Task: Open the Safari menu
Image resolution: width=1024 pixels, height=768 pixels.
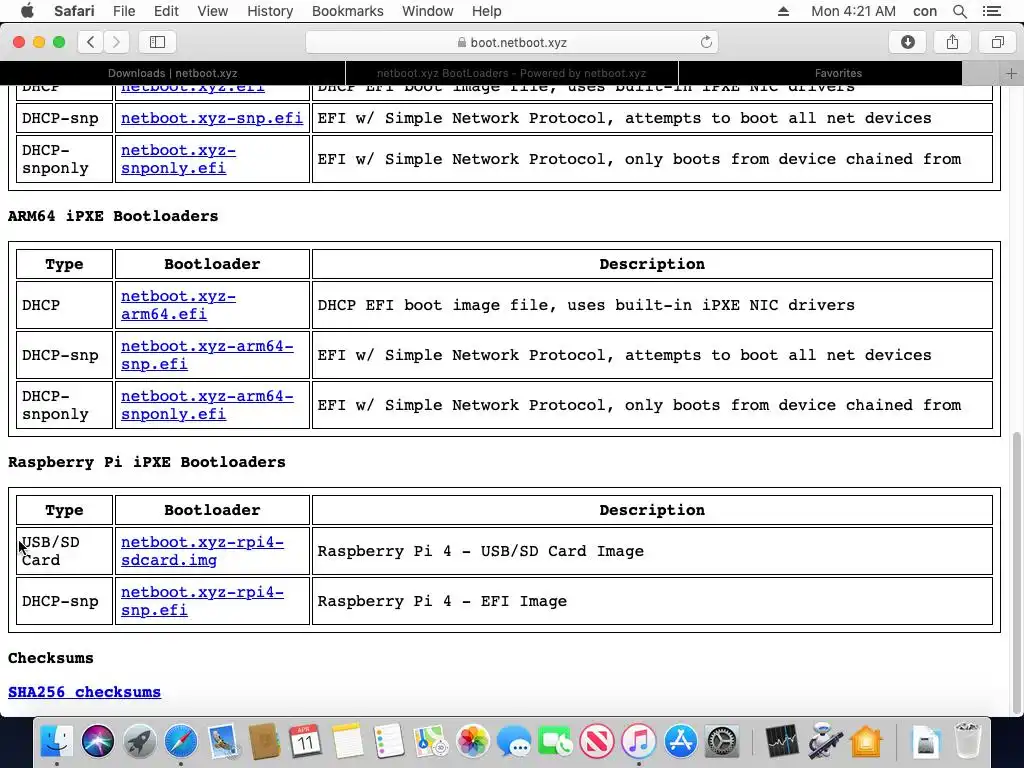Action: pos(74,11)
